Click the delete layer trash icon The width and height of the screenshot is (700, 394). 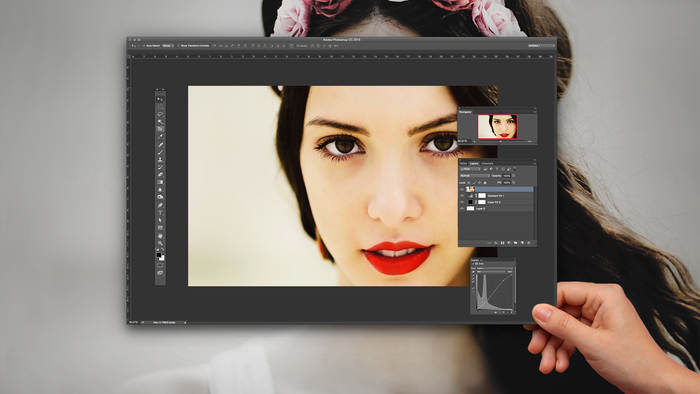pos(529,243)
